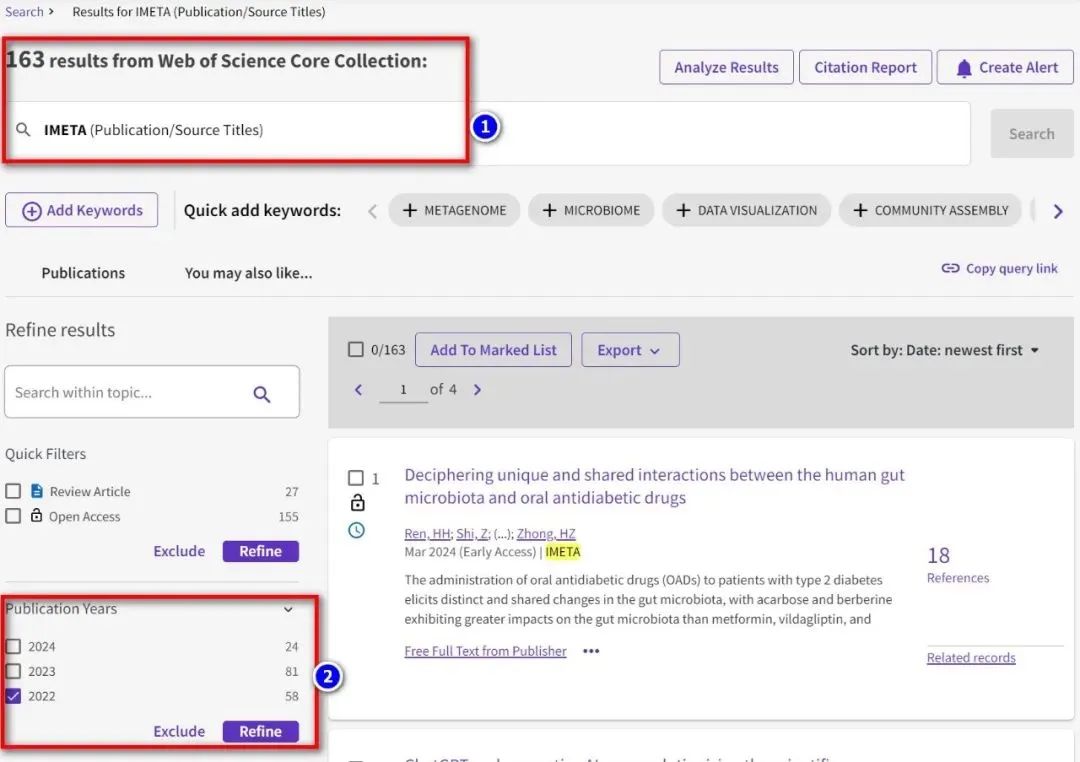1080x762 pixels.
Task: Click early access clock icon on result 1
Action: [356, 530]
